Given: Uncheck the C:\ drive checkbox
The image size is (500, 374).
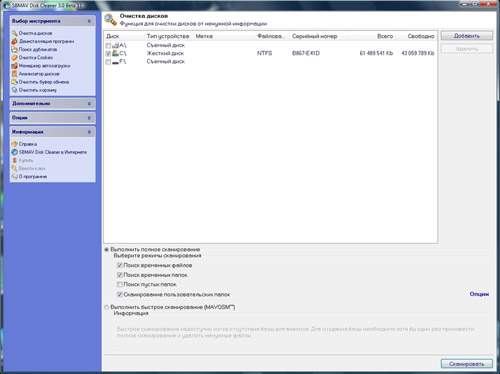Looking at the screenshot, I should pos(108,54).
